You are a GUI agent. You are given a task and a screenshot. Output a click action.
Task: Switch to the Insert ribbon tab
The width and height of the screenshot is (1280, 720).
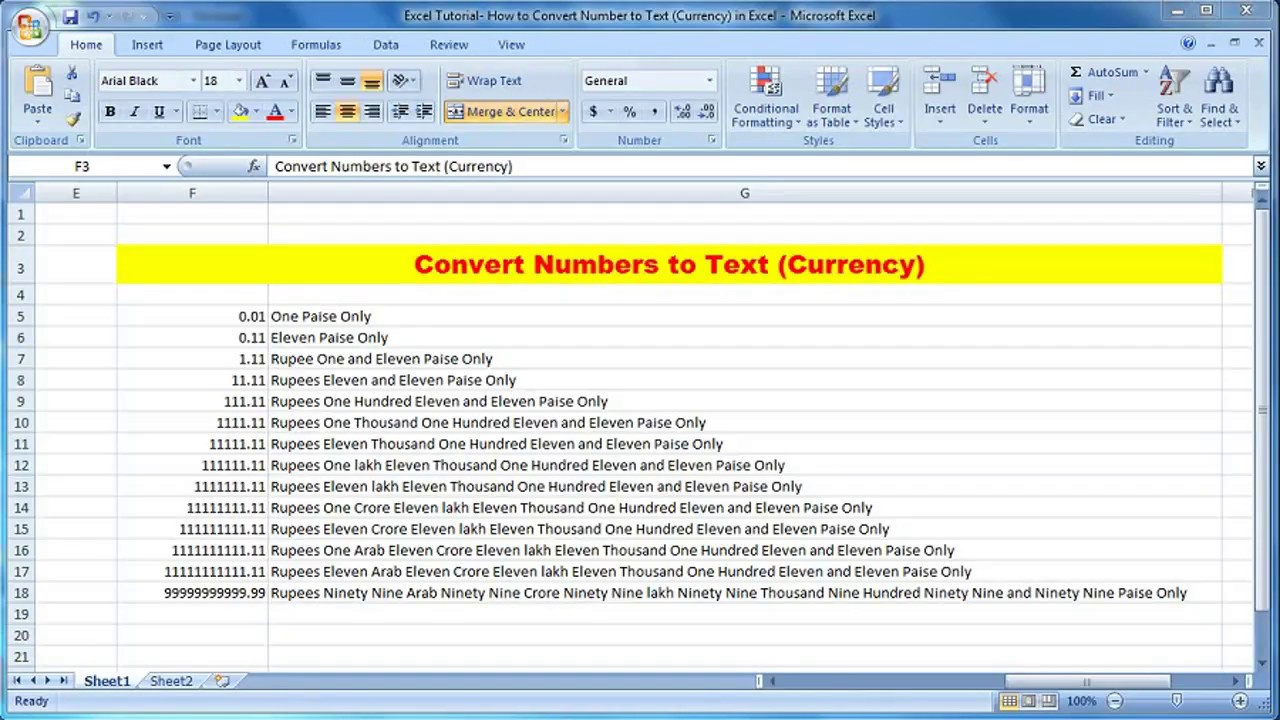pos(147,45)
